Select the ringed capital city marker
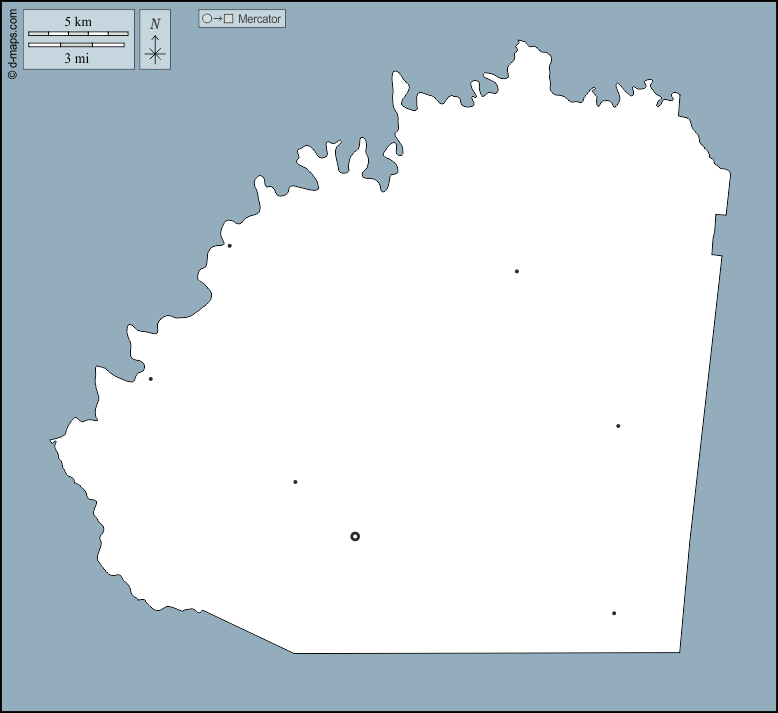This screenshot has width=778, height=713. (355, 537)
